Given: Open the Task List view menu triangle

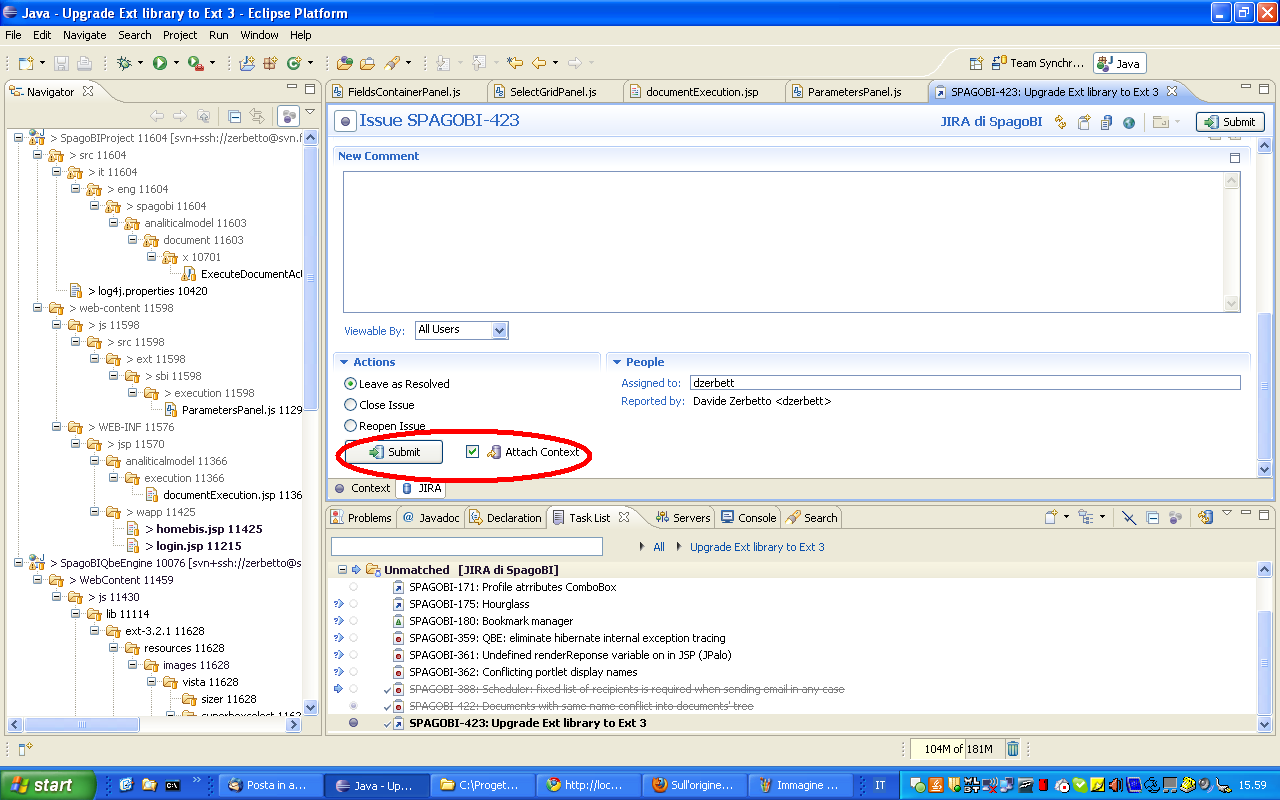Looking at the screenshot, I should click(1227, 513).
